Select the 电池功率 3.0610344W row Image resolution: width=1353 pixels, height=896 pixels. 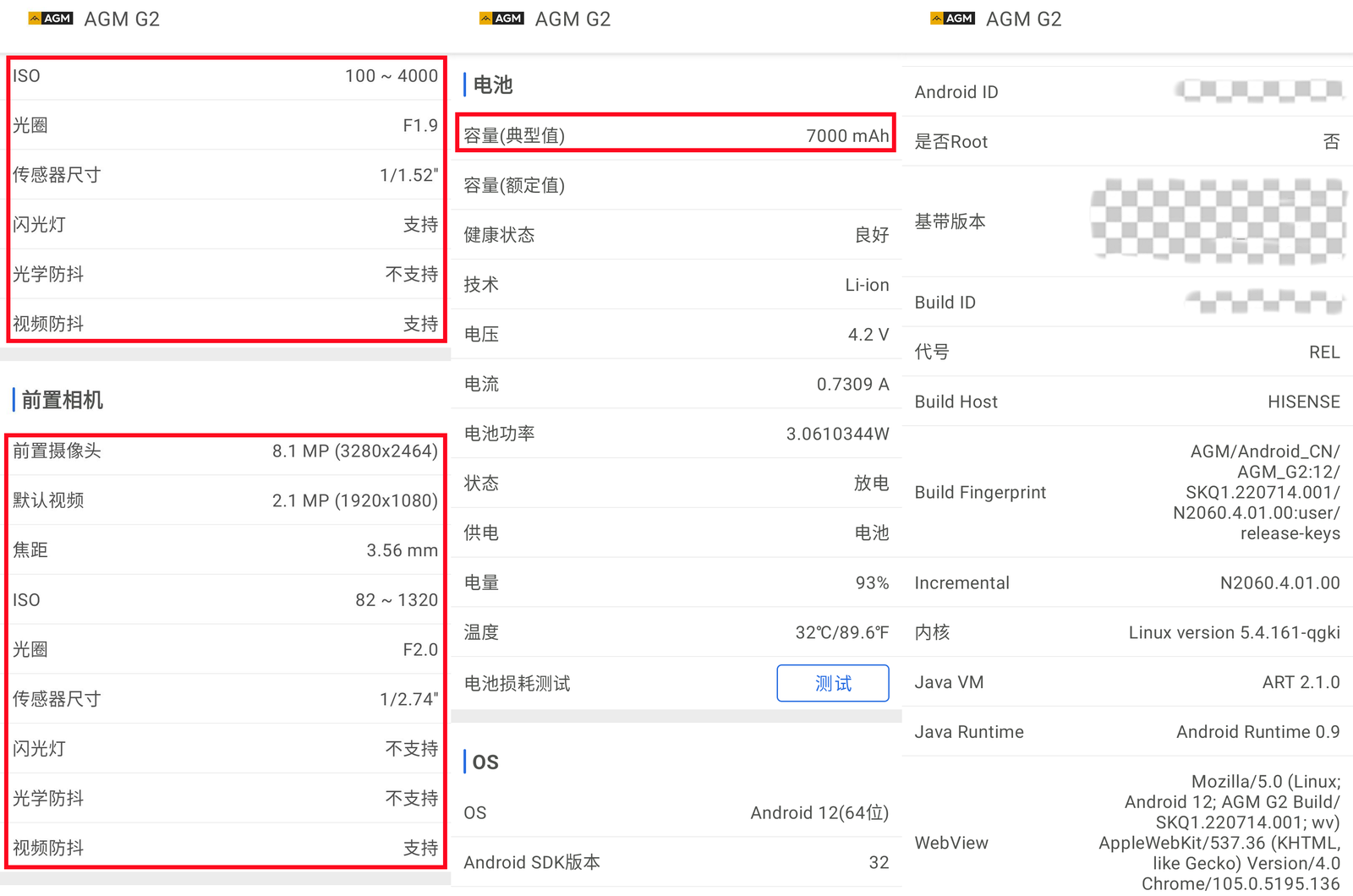[676, 434]
